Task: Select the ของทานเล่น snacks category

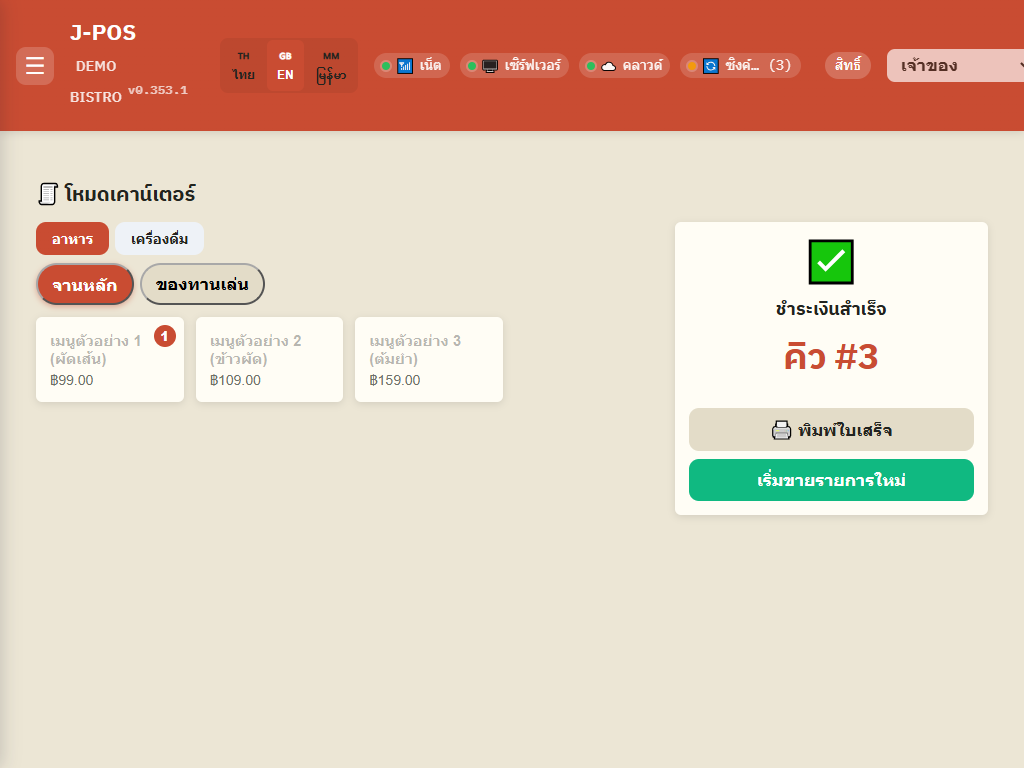Action: [202, 284]
